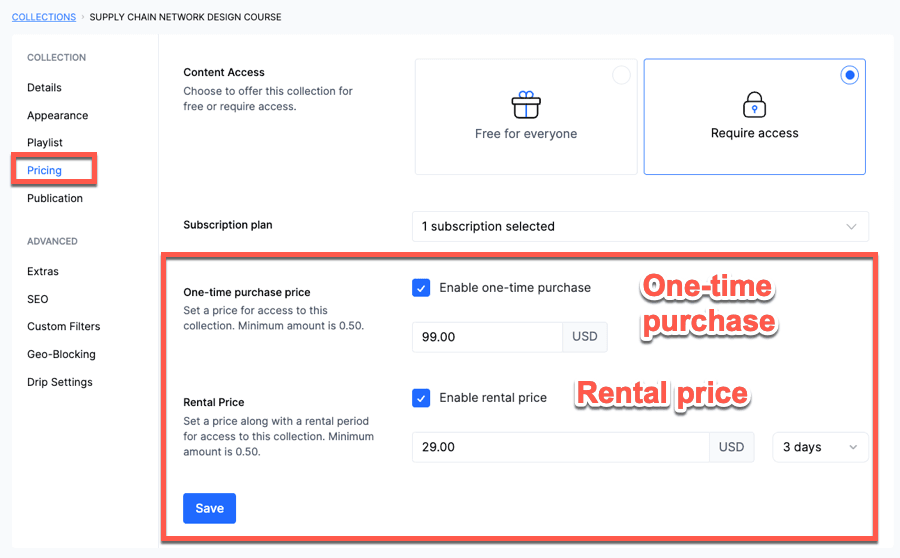Viewport: 900px width, 558px height.
Task: Select the Free for everyone radio button
Action: 621,75
